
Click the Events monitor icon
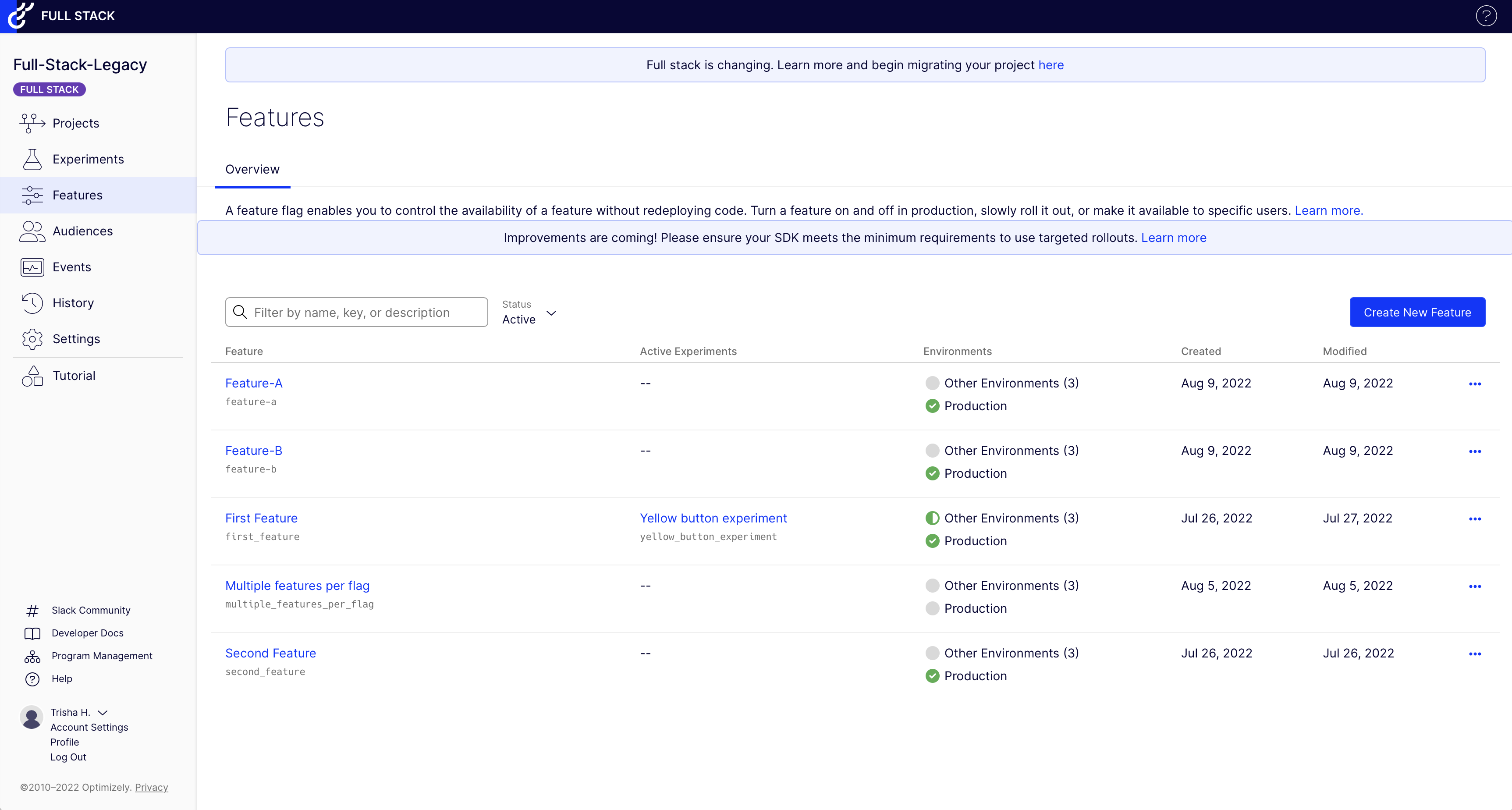pyautogui.click(x=32, y=267)
